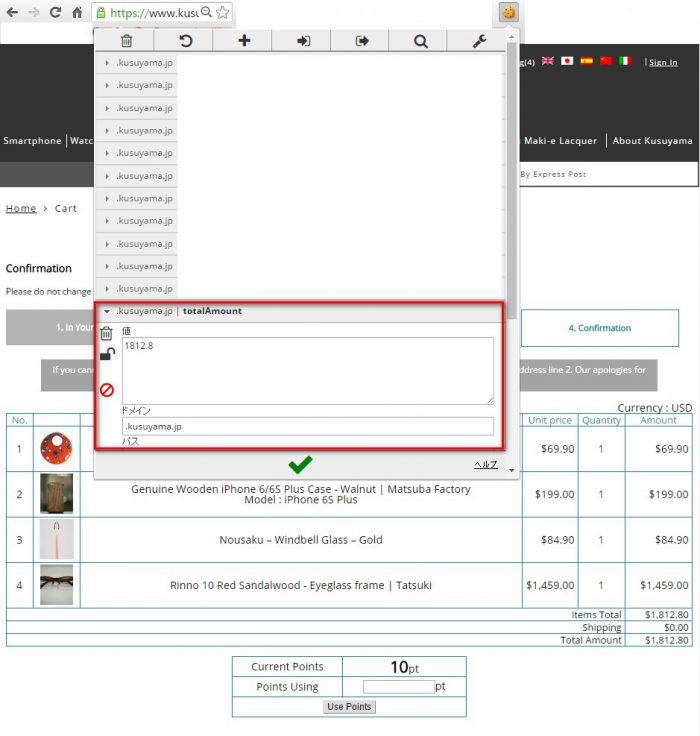Click the cookie value field containing 1812.8
This screenshot has width=700, height=736.
pos(307,370)
